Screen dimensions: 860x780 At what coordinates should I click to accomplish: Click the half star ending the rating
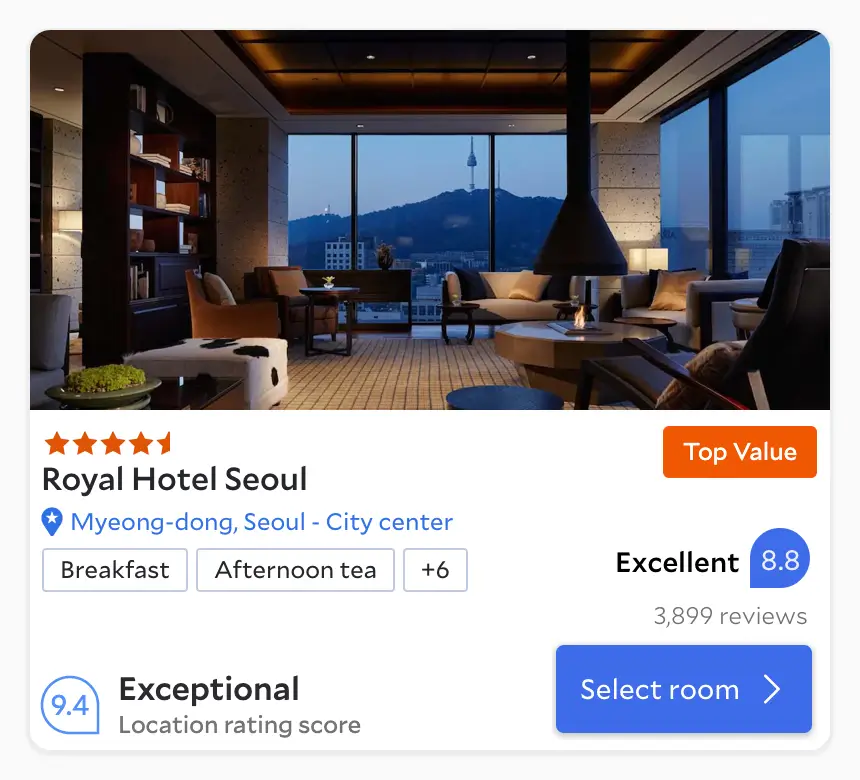tap(165, 443)
